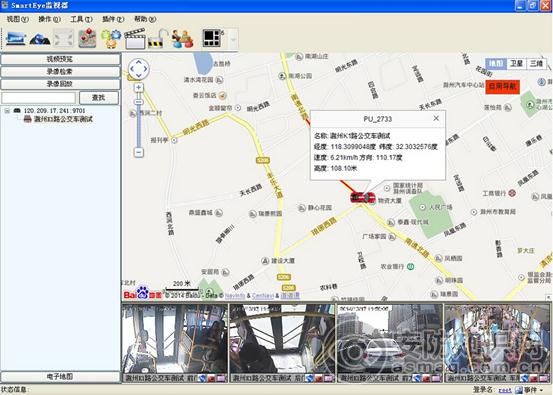Close the PU_2733 info popup

pyautogui.click(x=436, y=118)
